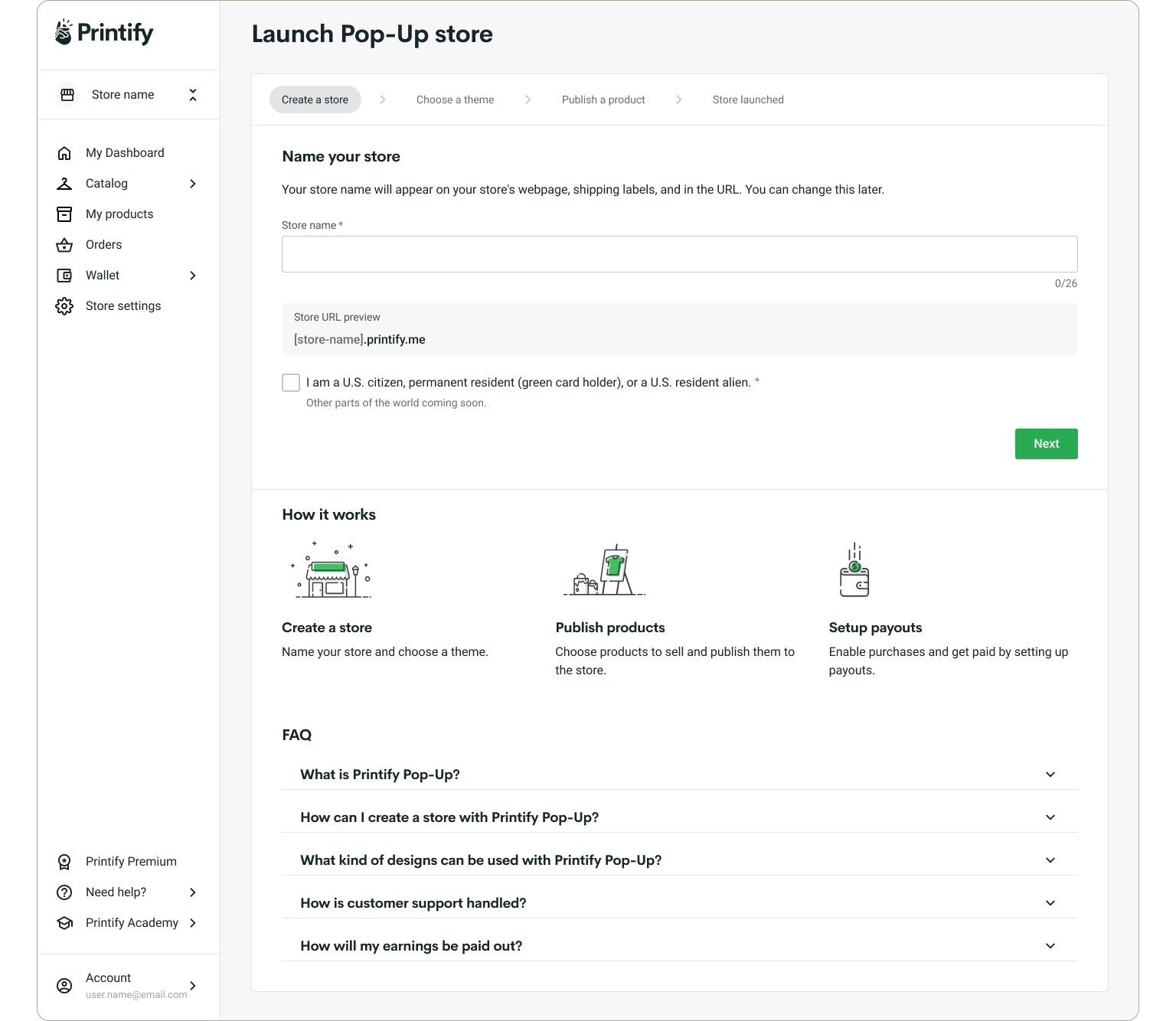The width and height of the screenshot is (1176, 1021).
Task: Click the Account profile icon
Action: [64, 986]
